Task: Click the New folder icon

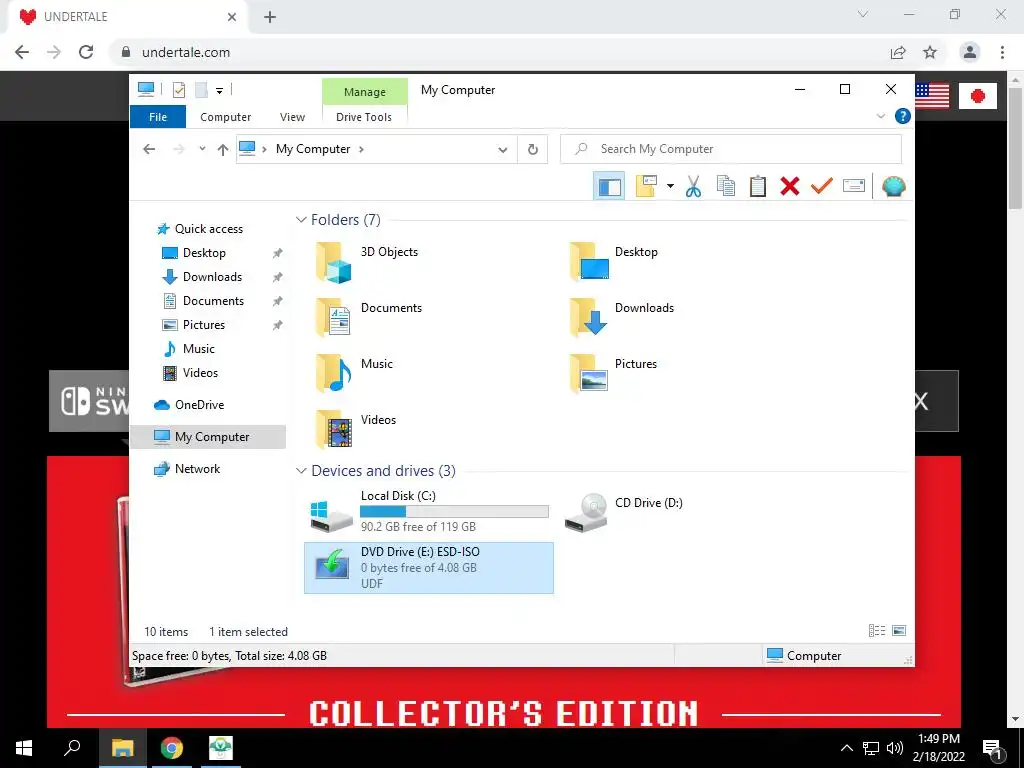Action: [646, 187]
